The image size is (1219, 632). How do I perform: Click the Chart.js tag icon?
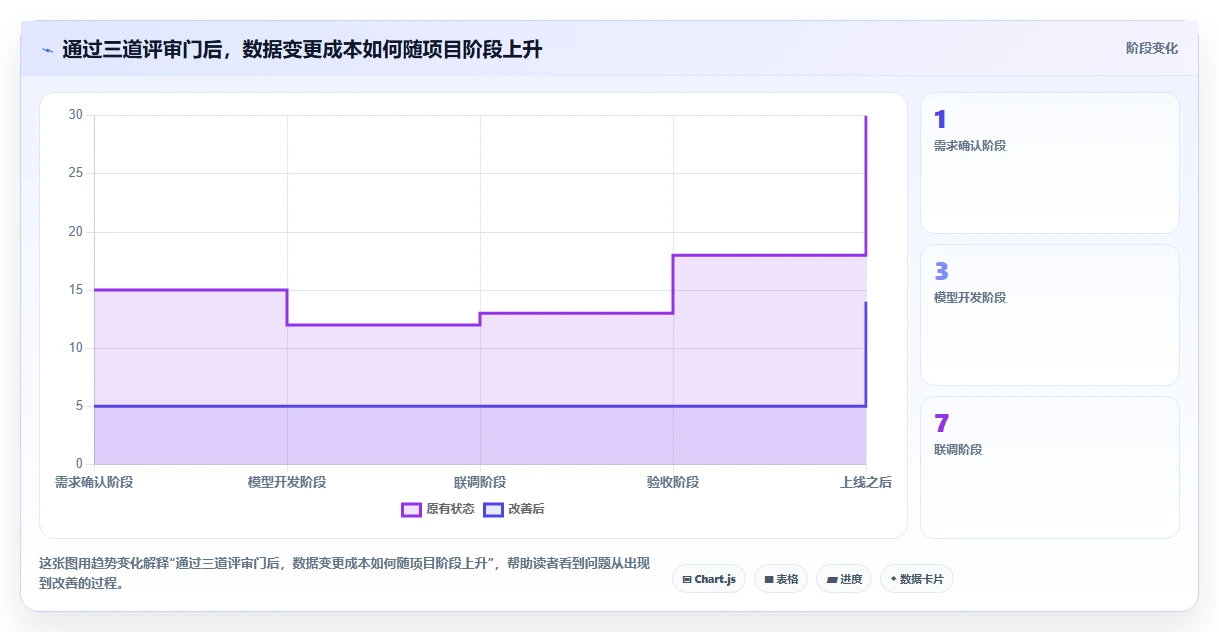pyautogui.click(x=687, y=579)
